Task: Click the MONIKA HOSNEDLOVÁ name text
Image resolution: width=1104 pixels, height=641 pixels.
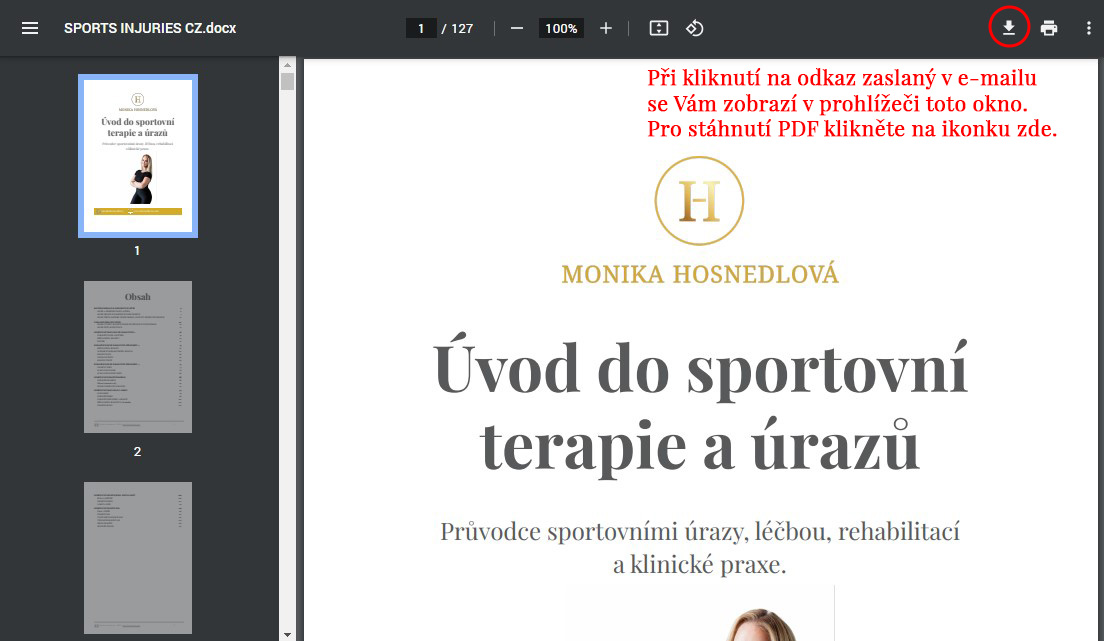Action: (700, 274)
